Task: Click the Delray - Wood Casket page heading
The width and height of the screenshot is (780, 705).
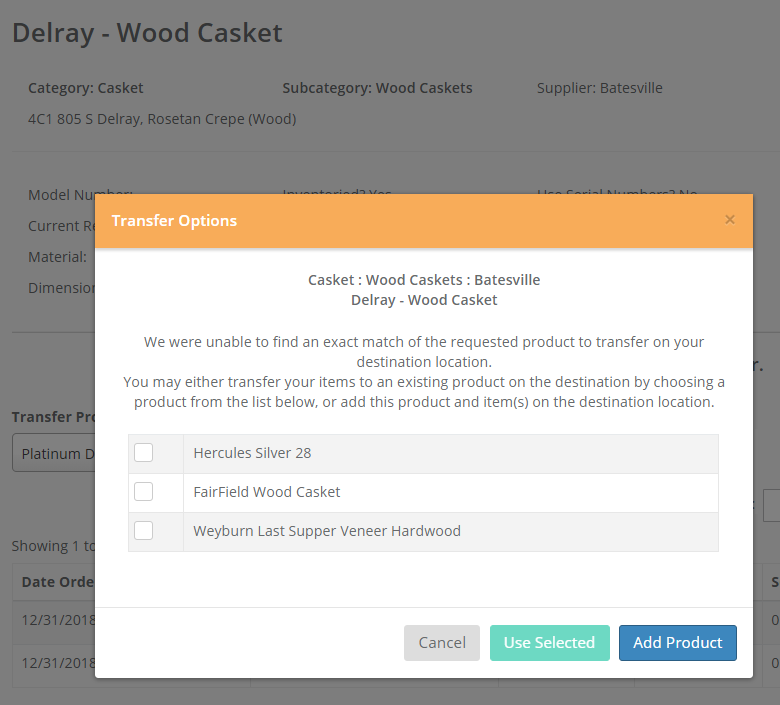Action: click(147, 33)
